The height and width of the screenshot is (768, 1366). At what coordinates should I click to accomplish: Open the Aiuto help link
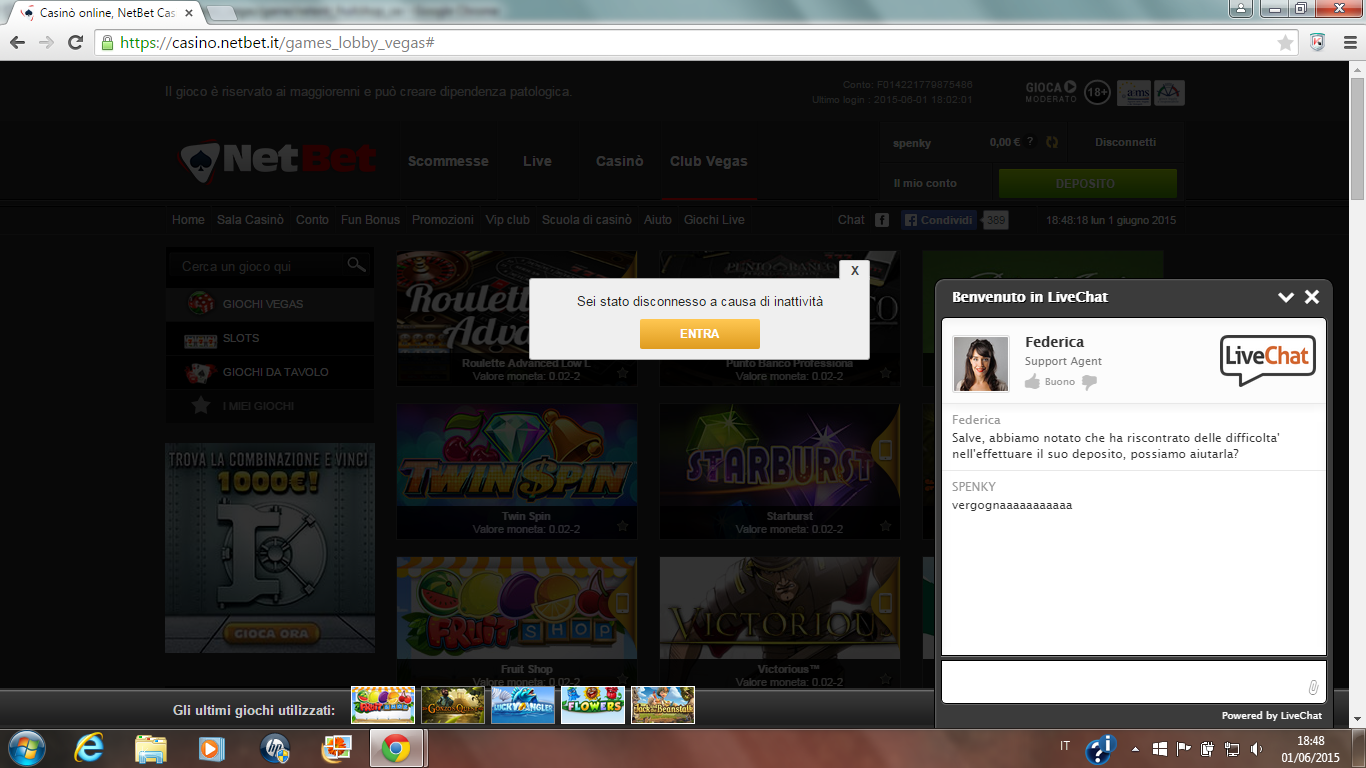[658, 220]
